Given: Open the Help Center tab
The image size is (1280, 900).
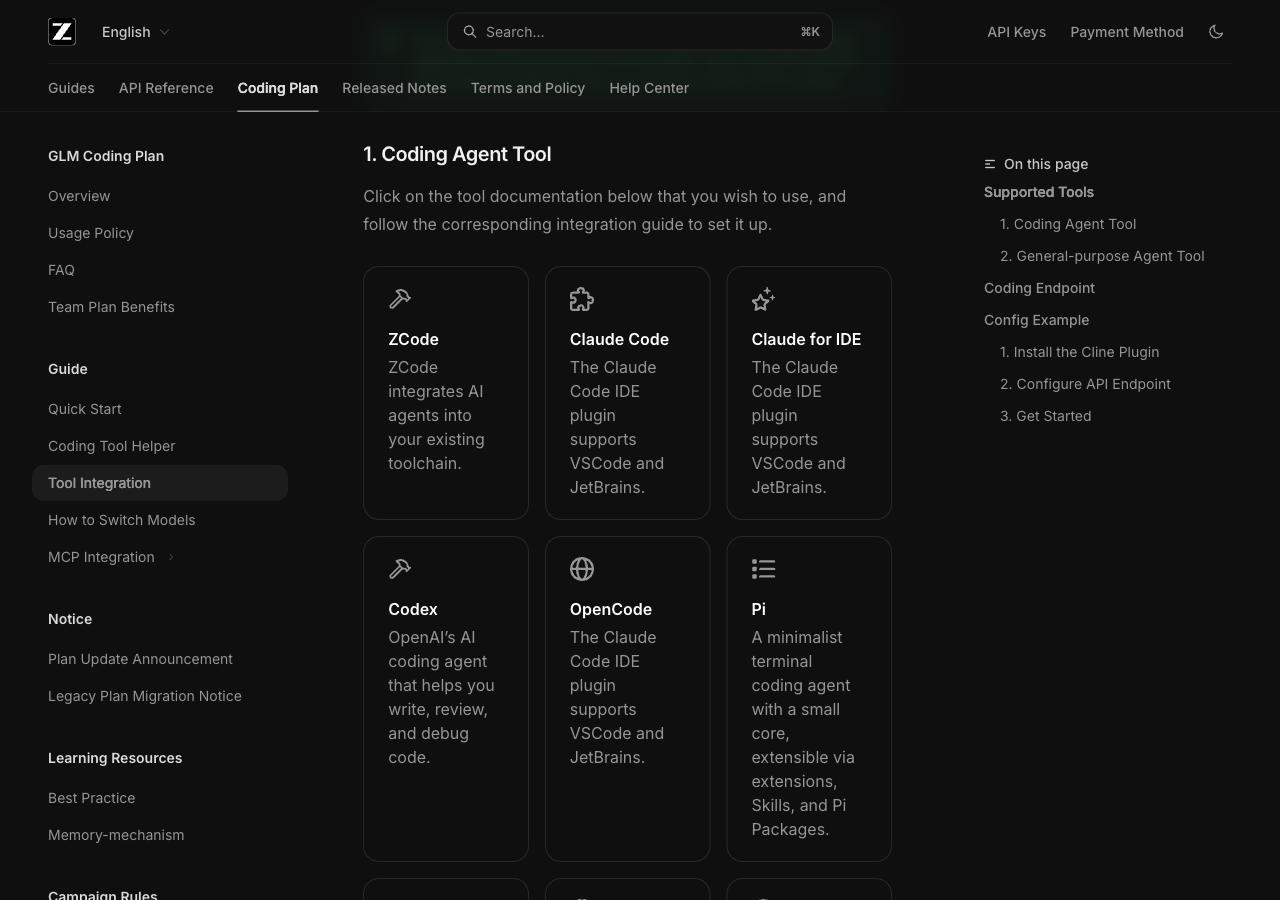Looking at the screenshot, I should tap(649, 88).
